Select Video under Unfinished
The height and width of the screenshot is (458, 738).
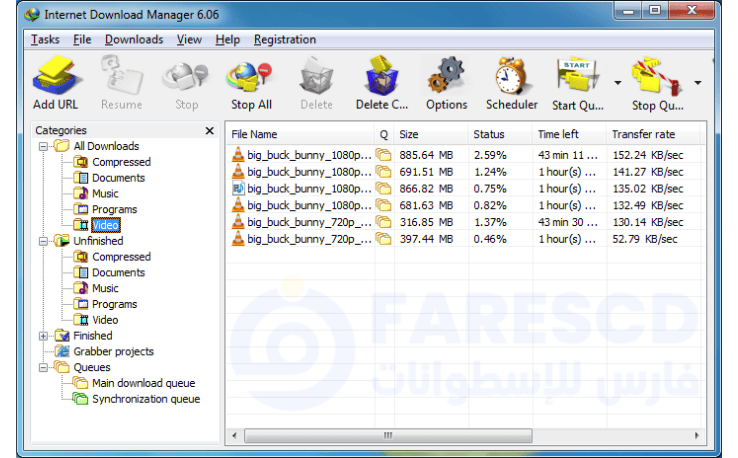105,320
